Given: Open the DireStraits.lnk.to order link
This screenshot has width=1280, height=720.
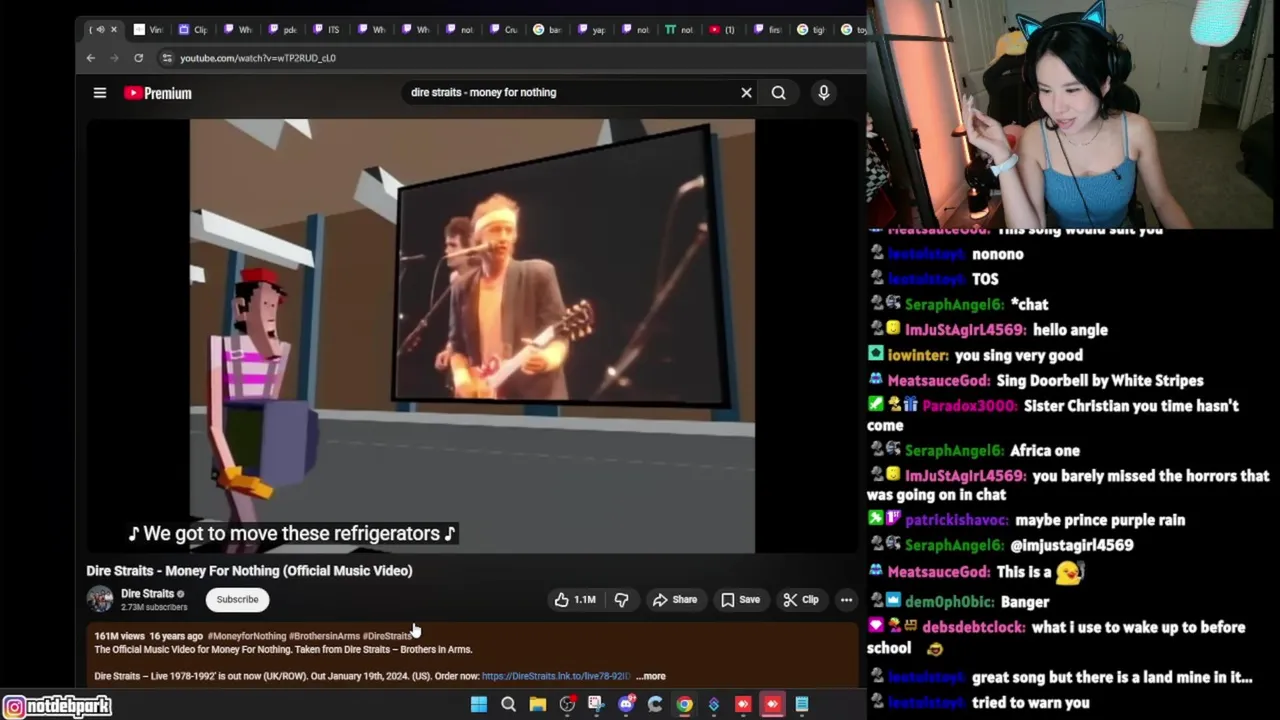Looking at the screenshot, I should click(556, 676).
